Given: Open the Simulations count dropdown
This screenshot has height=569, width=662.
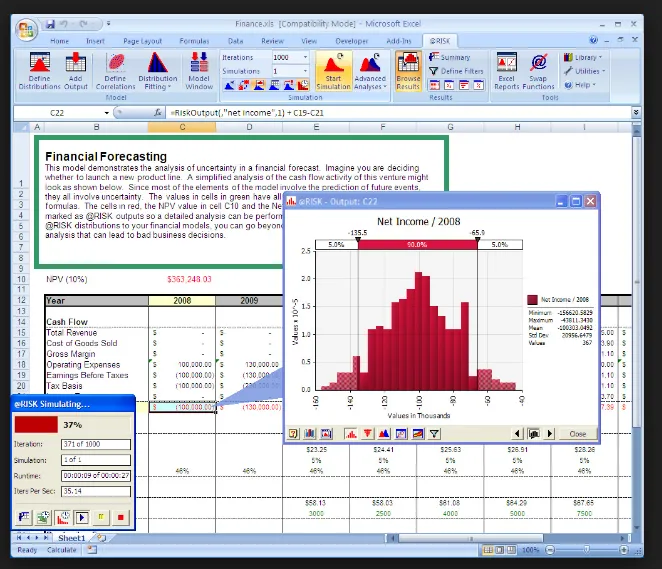Looking at the screenshot, I should pos(305,71).
